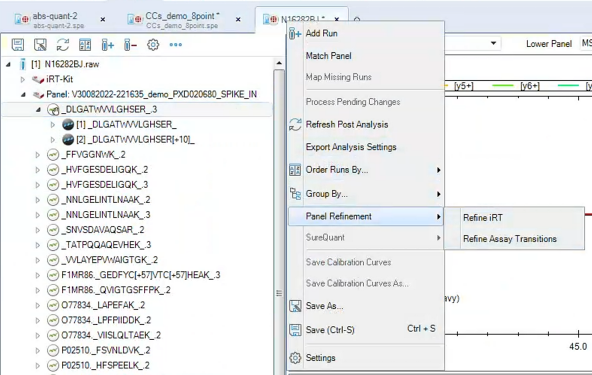
Task: Click the Save experiment toolbar icon
Action: [x=18, y=45]
